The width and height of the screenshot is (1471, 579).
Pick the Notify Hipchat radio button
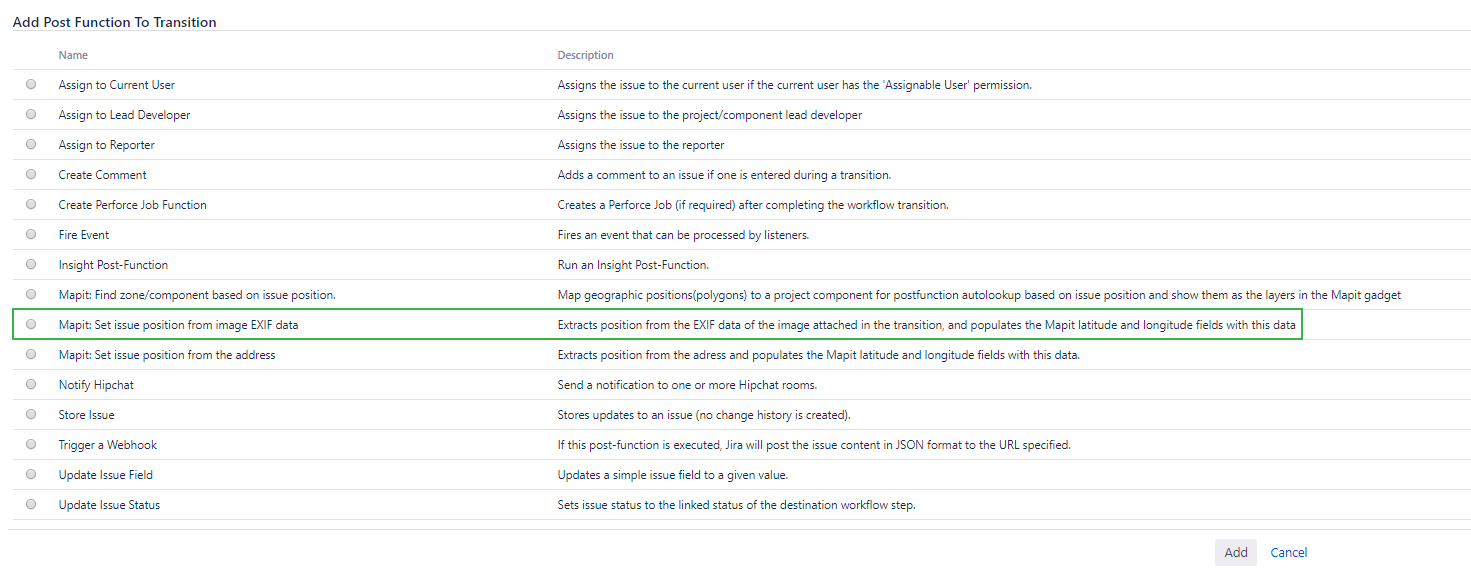(31, 385)
